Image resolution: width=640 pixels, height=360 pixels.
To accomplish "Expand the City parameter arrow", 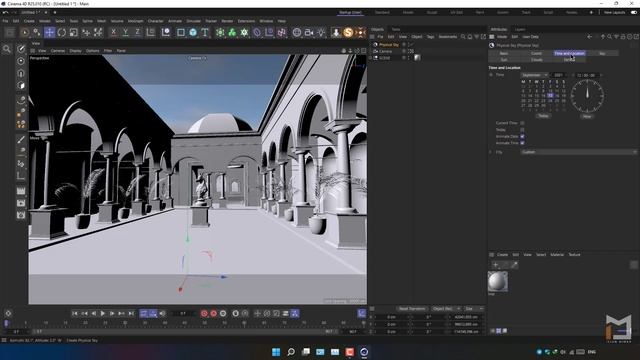I will (x=491, y=152).
